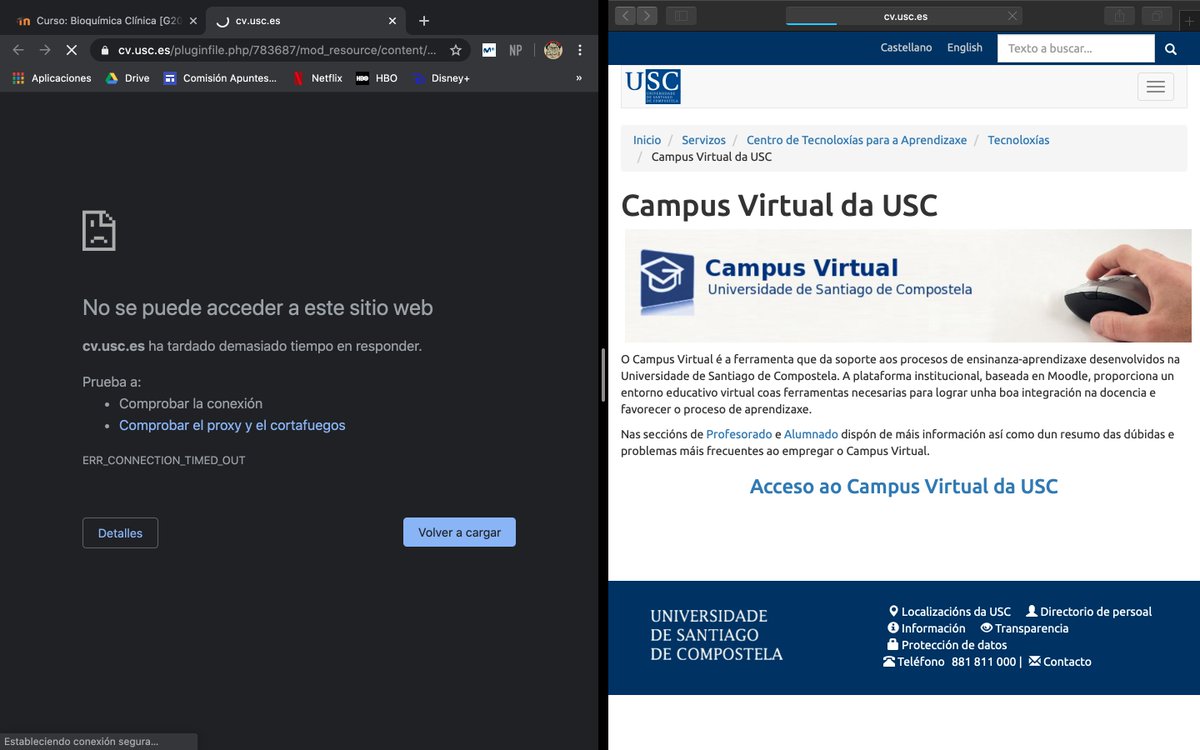Add a new Safari tab
Image resolution: width=1200 pixels, height=750 pixels.
pos(1188,21)
